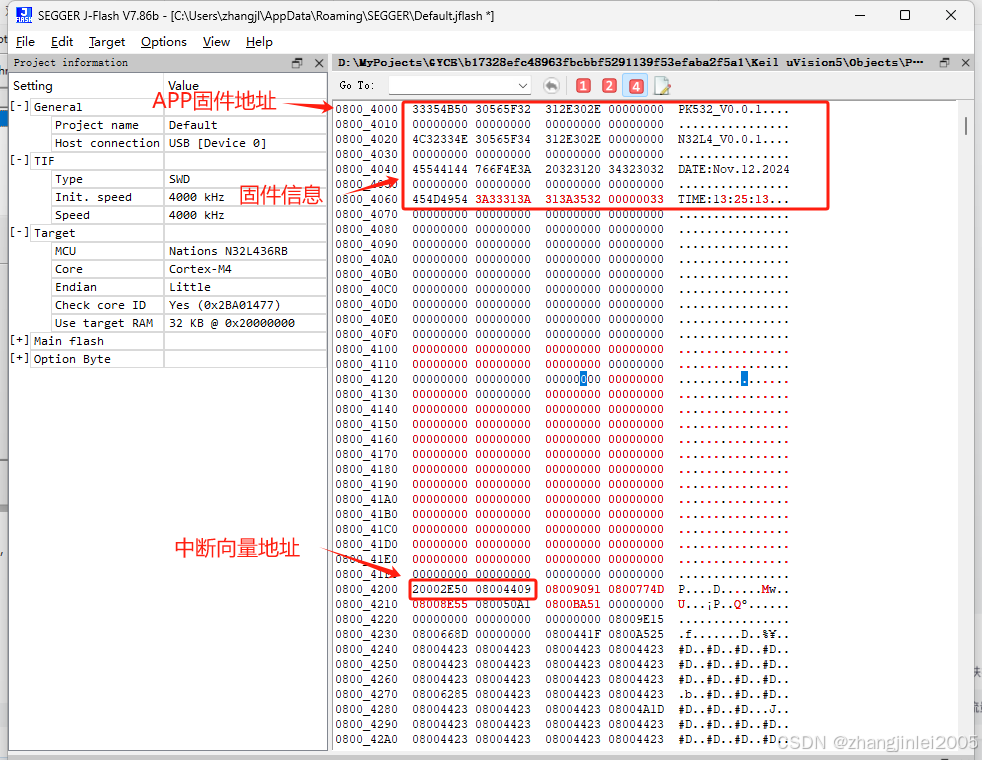The height and width of the screenshot is (760, 982).
Task: Click hex value 08009091
Action: 572,589
